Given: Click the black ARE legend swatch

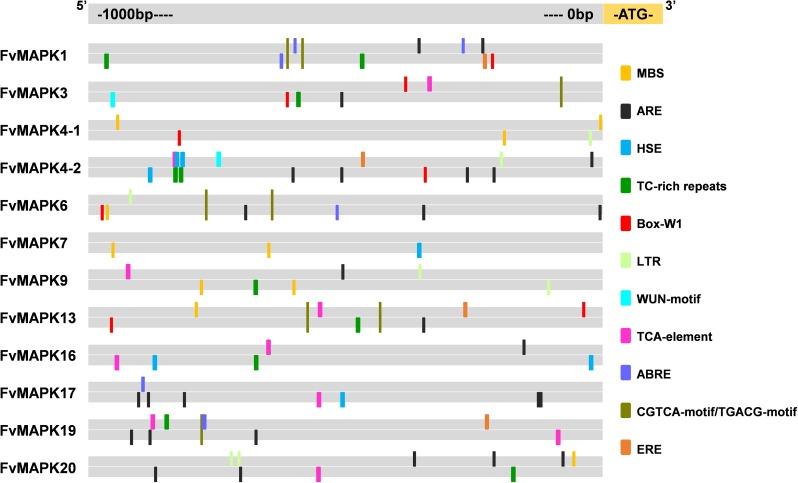Looking at the screenshot, I should pyautogui.click(x=626, y=110).
